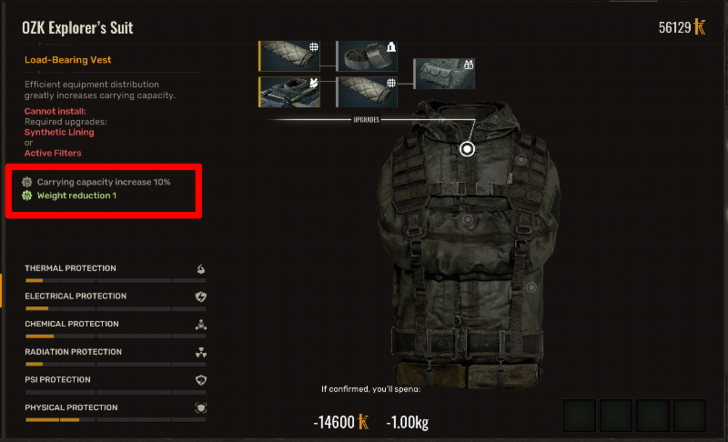Click green gear icon beside Weight reduction

27,195
